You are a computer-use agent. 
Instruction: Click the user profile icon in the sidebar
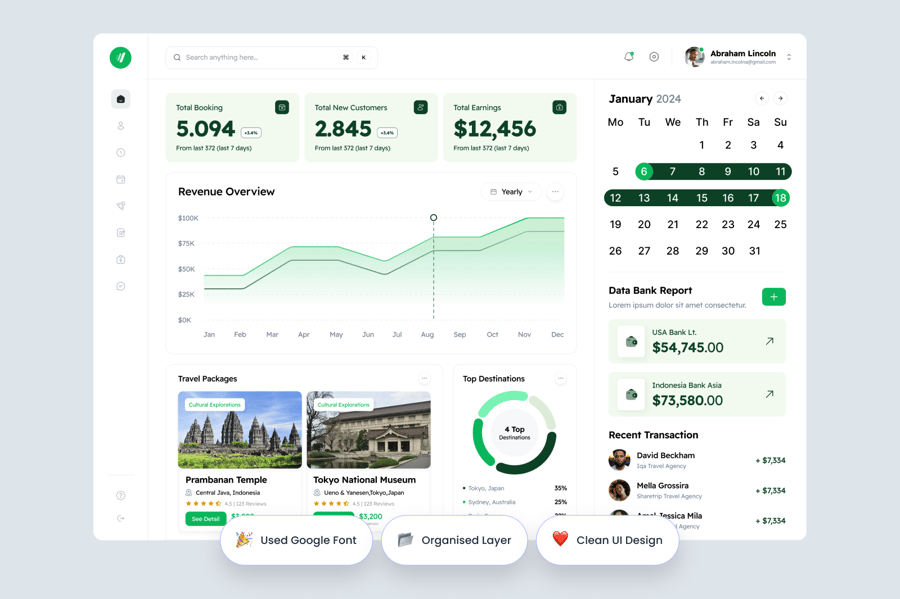[x=121, y=126]
